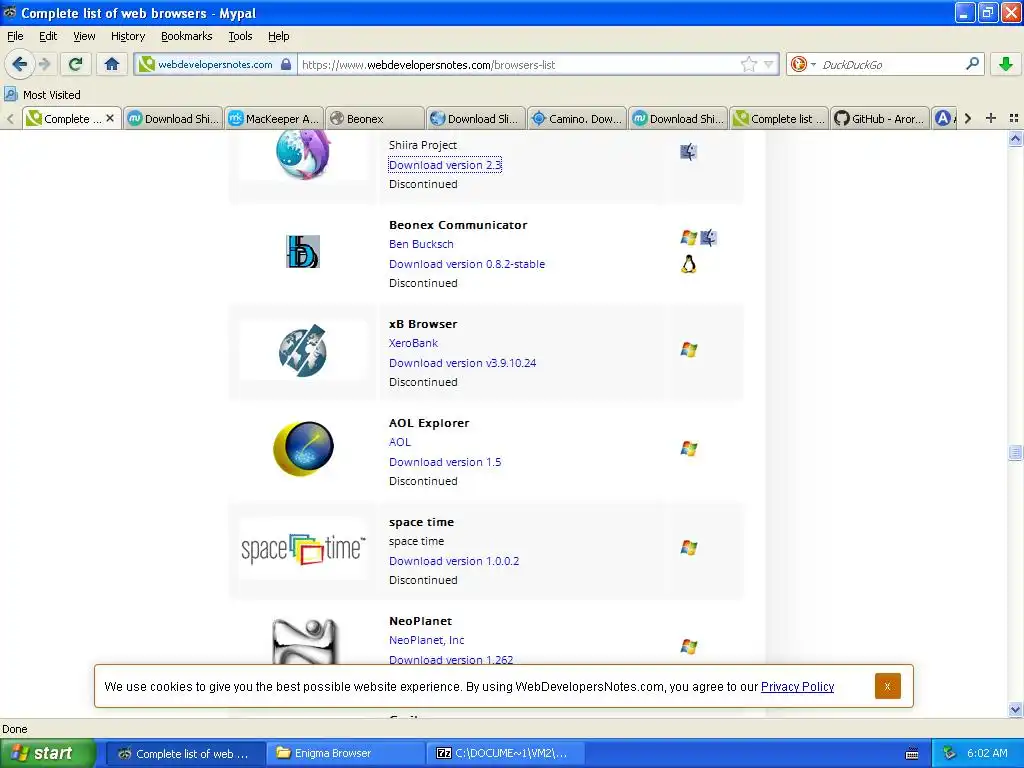The height and width of the screenshot is (768, 1024).
Task: Click the Windows icon for NeoPlanet
Action: click(x=688, y=647)
